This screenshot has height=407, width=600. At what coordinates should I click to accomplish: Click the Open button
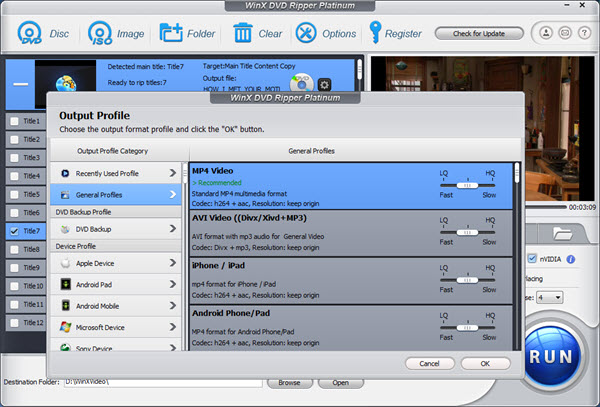(x=341, y=383)
